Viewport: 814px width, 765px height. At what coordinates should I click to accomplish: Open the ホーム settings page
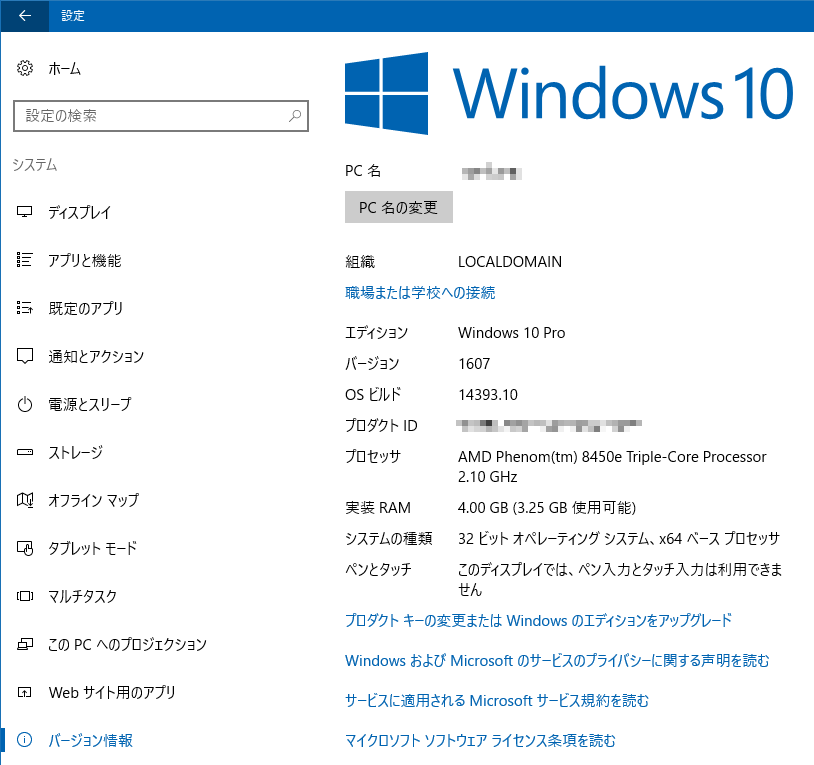point(64,69)
